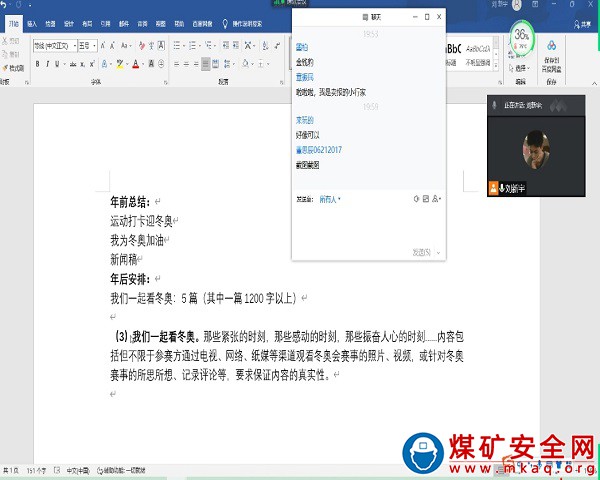Click accessibility checker in status bar
600x480 pixels.
121,470
